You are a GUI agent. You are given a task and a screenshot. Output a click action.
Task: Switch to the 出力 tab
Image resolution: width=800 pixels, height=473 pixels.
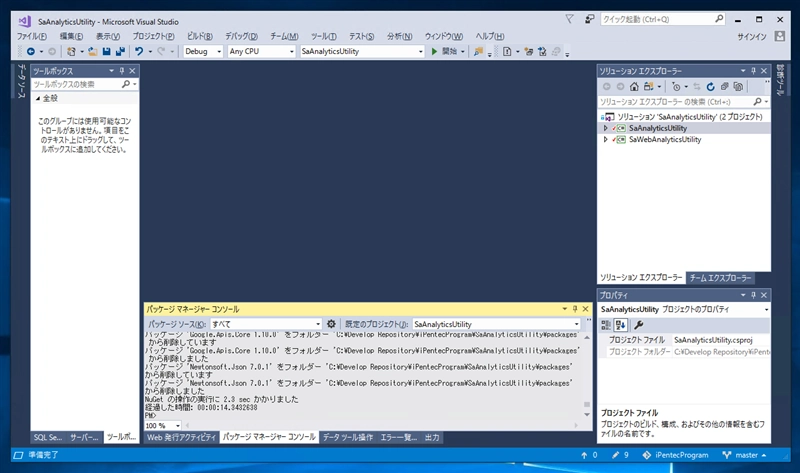(432, 437)
